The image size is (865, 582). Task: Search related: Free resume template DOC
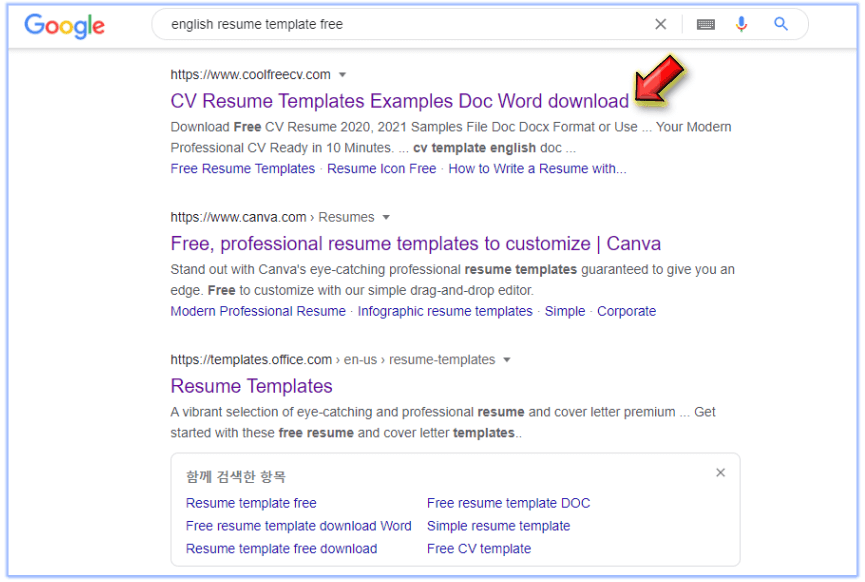tap(509, 503)
